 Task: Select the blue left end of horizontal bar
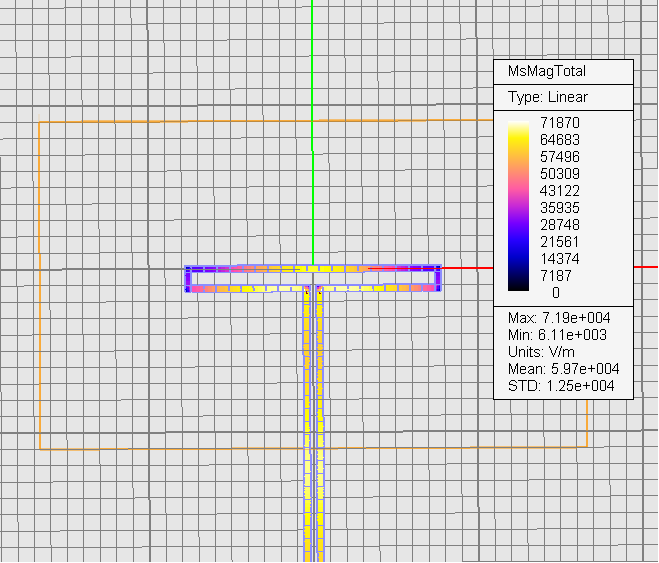click(190, 278)
